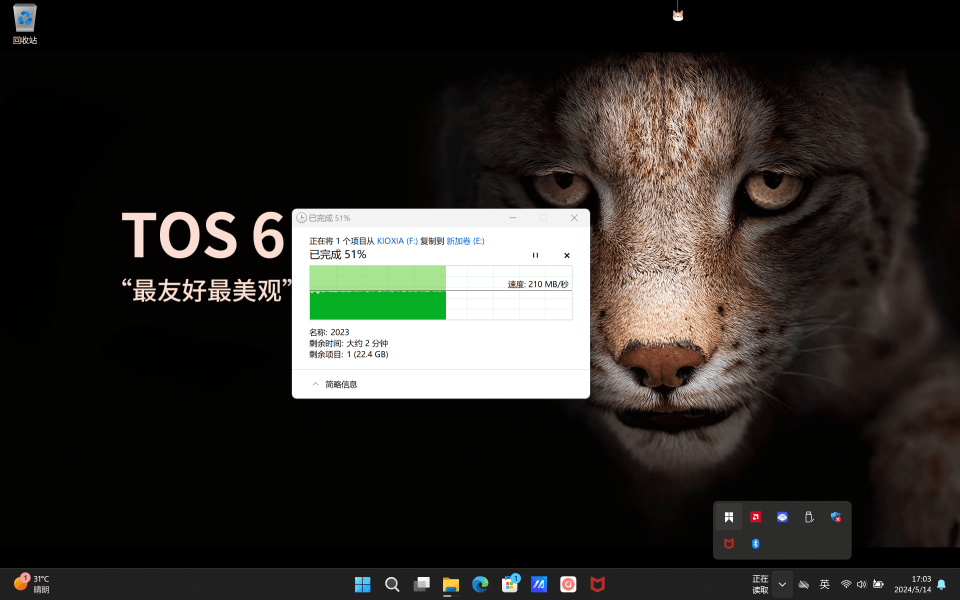Click the 速度: 210 MB/秒 label

click(538, 284)
